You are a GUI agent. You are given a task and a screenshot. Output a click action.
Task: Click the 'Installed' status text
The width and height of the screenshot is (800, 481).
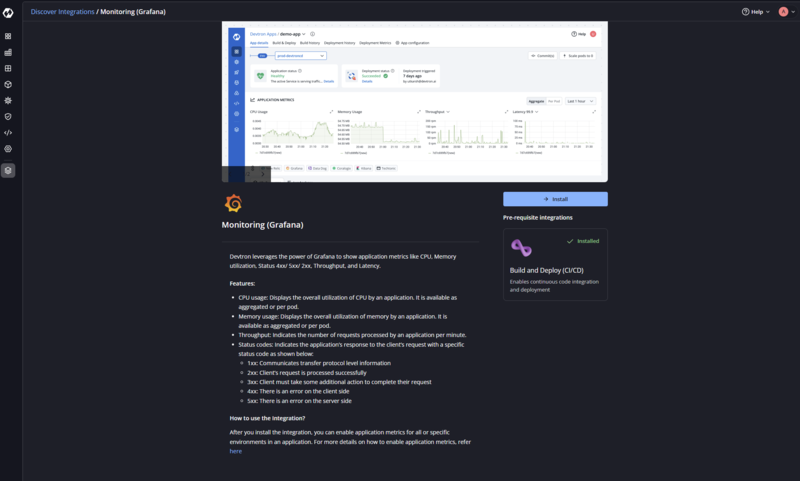coord(588,241)
